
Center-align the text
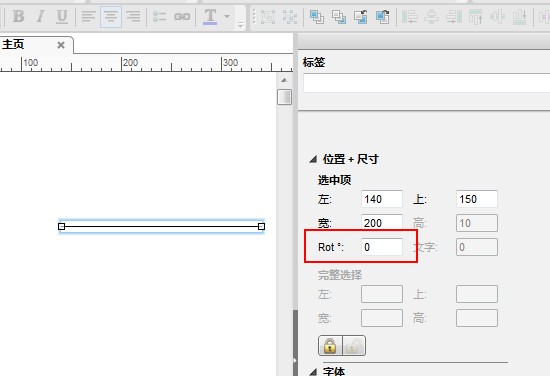[x=111, y=16]
